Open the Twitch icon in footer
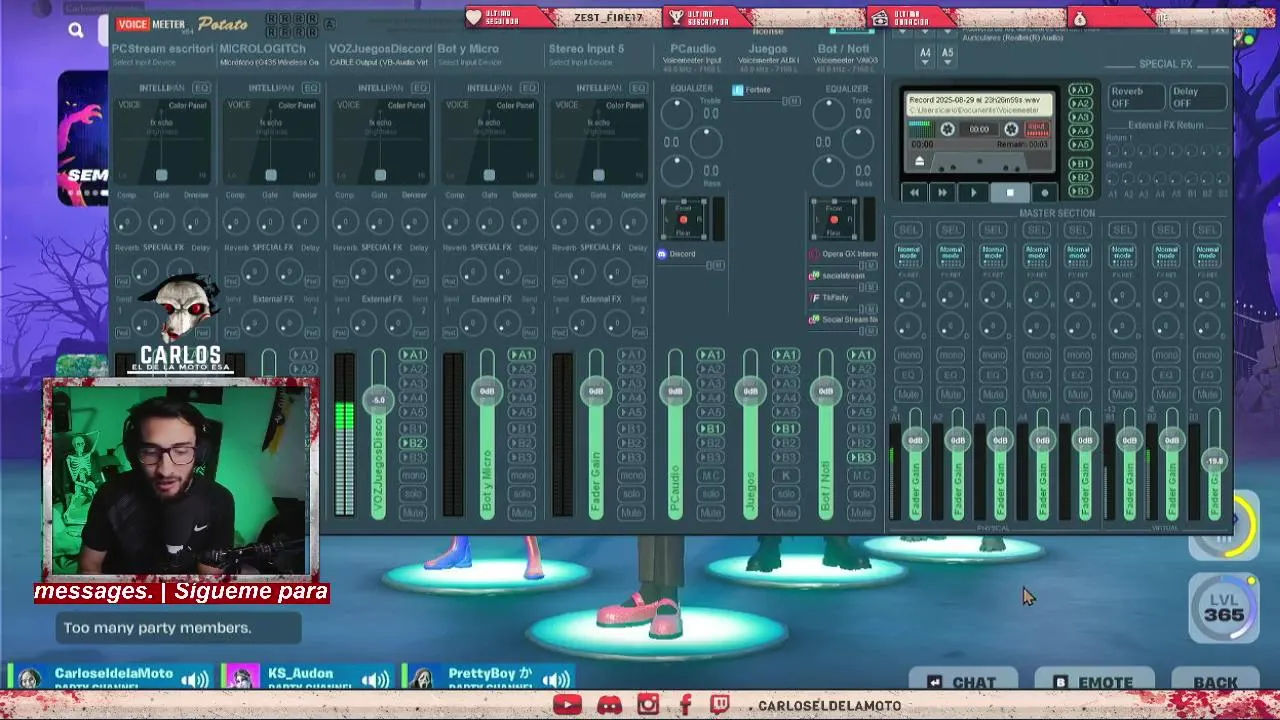The width and height of the screenshot is (1280, 720). pyautogui.click(x=720, y=705)
